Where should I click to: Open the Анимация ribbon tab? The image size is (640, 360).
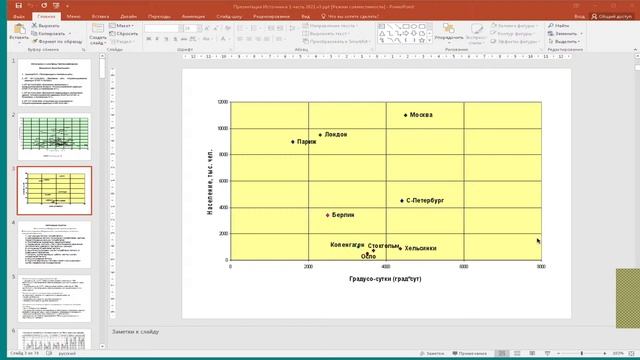pos(193,17)
